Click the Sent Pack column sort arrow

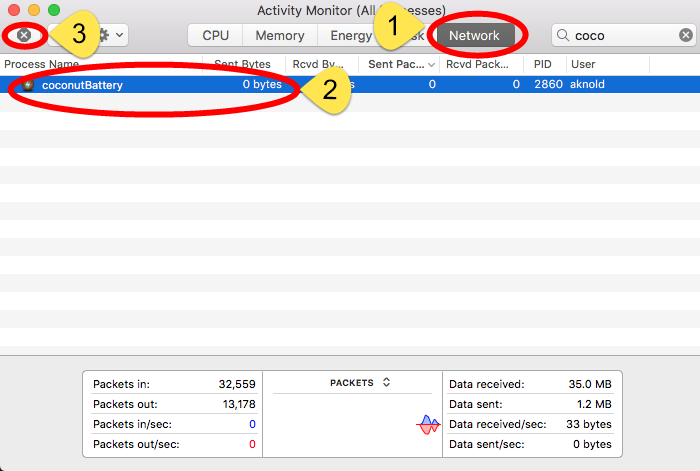432,64
